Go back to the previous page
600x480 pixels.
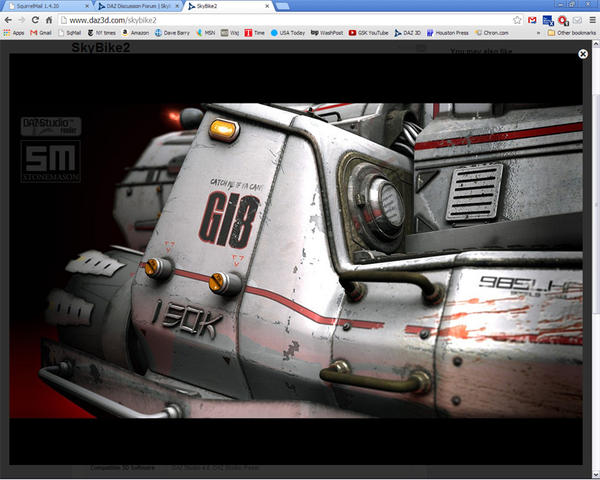click(8, 20)
